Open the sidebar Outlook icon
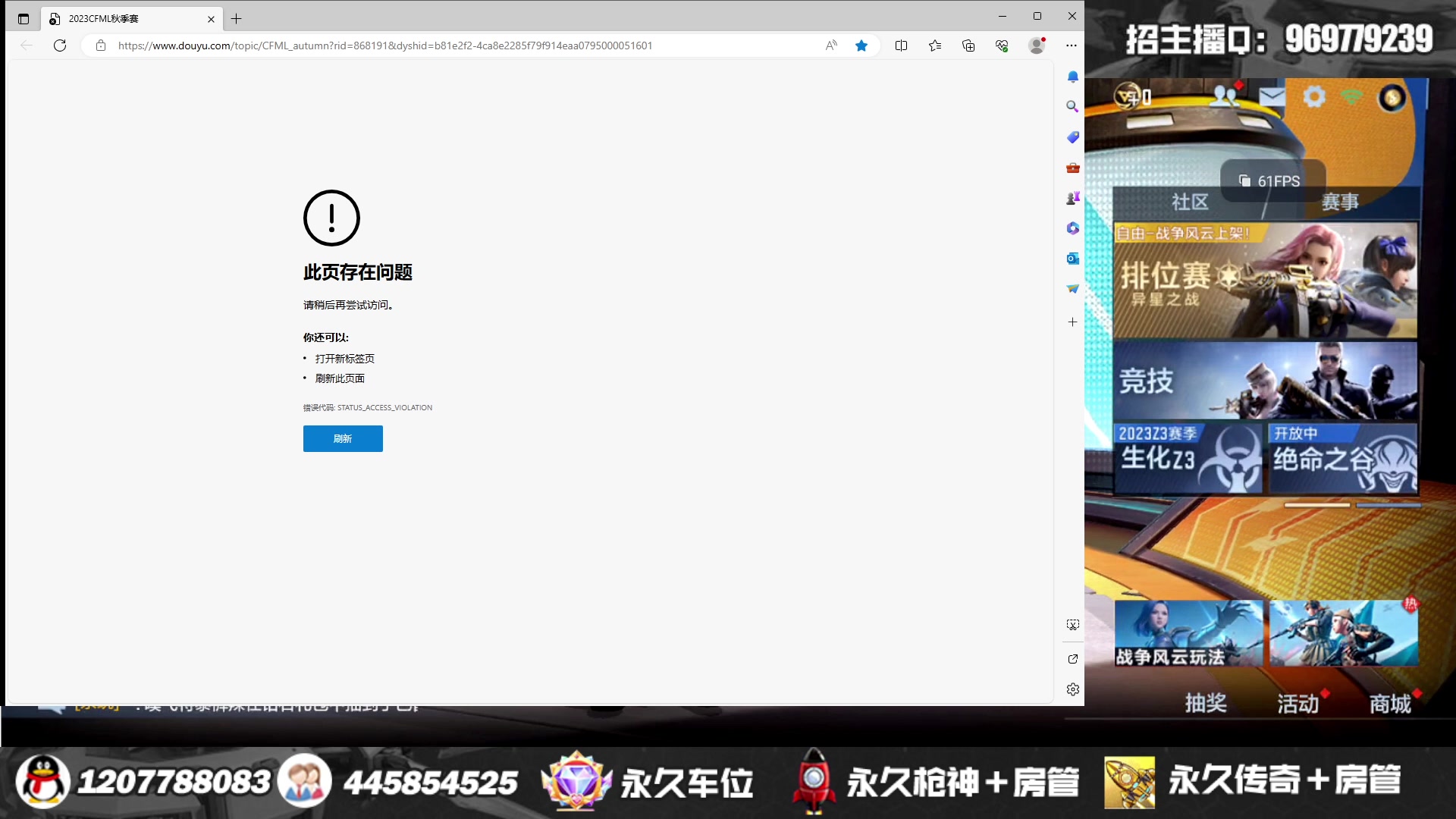 click(x=1072, y=259)
